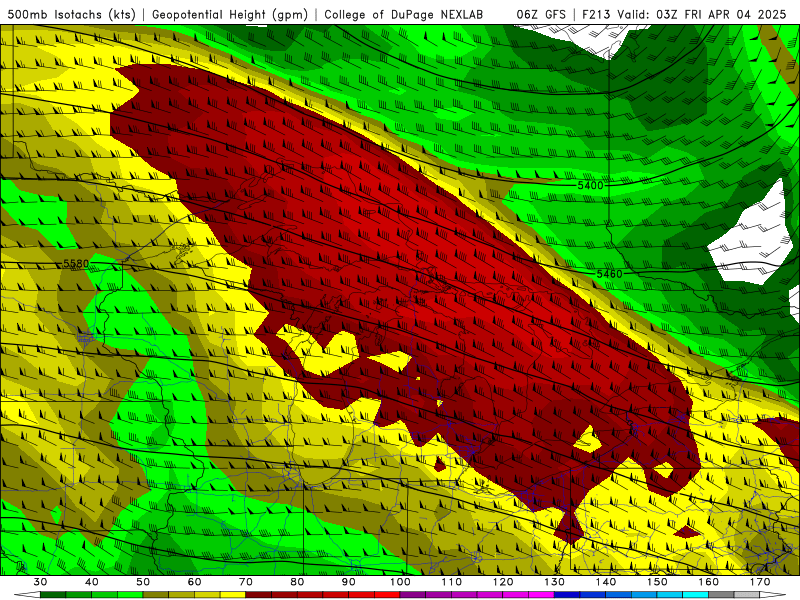Click the 50 value on the color scale
Viewport: 800px width, 600px height.
click(x=143, y=582)
